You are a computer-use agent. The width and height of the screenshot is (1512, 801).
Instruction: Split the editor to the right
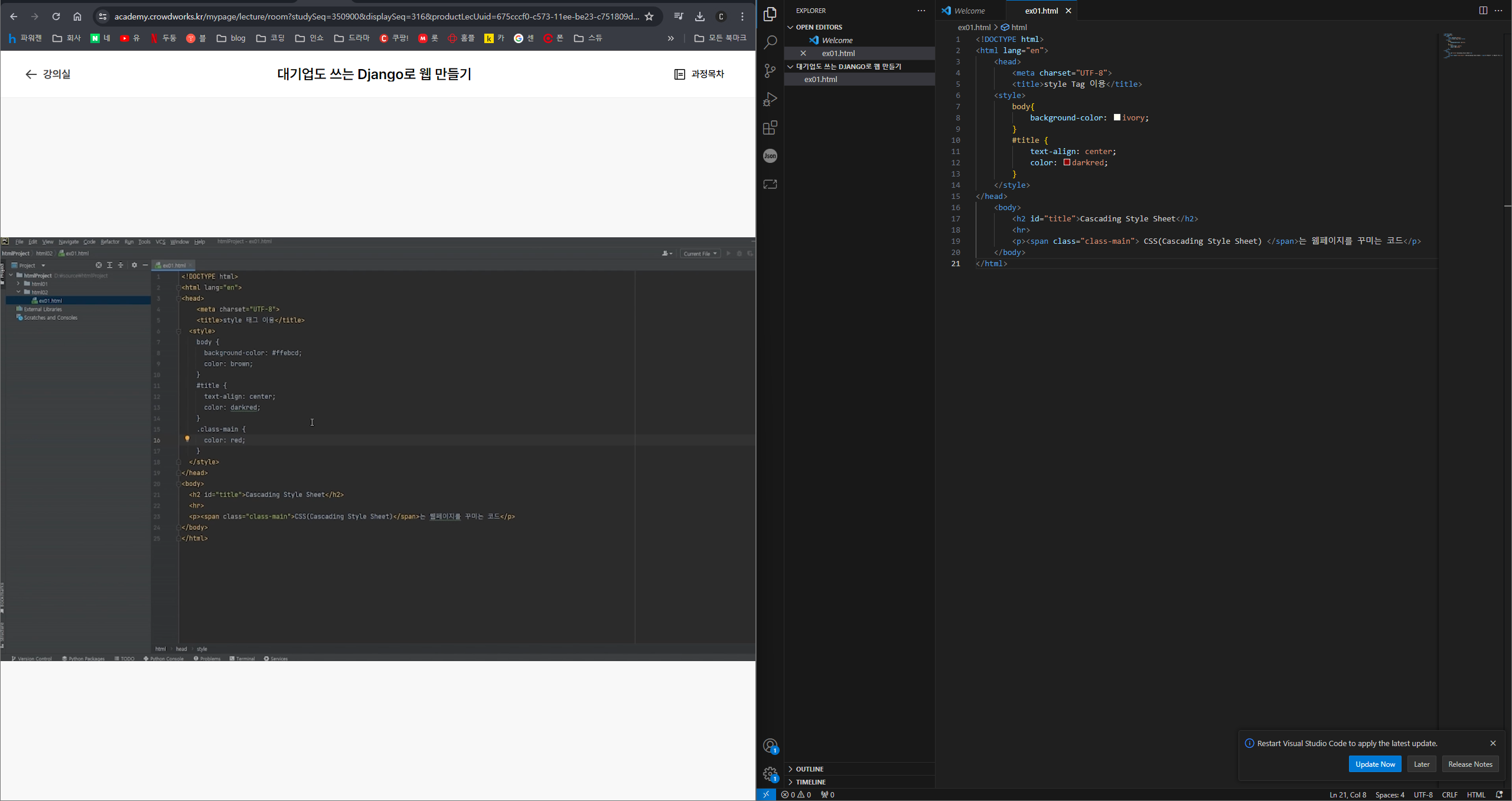point(1482,11)
